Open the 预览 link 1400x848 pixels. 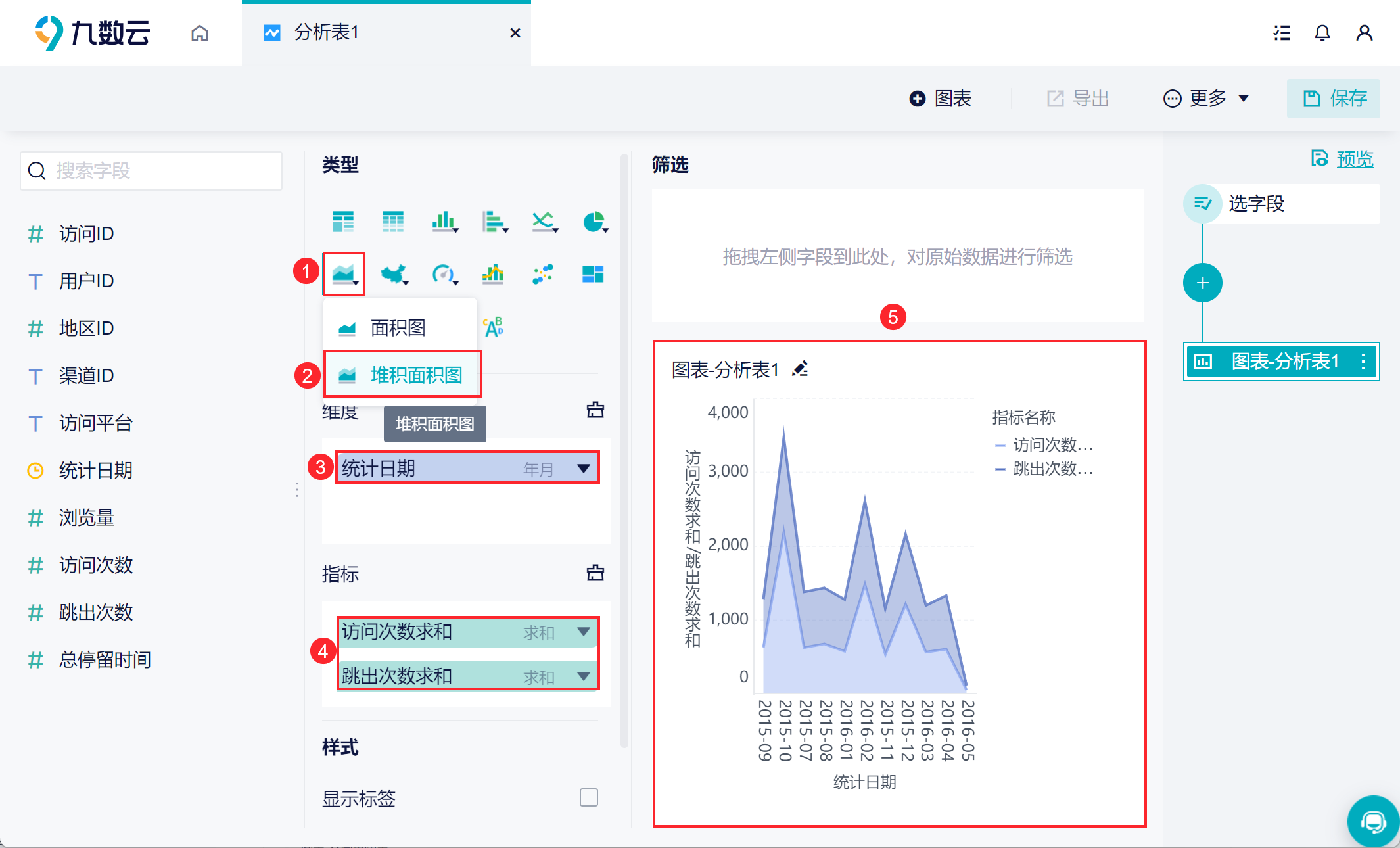[x=1354, y=159]
